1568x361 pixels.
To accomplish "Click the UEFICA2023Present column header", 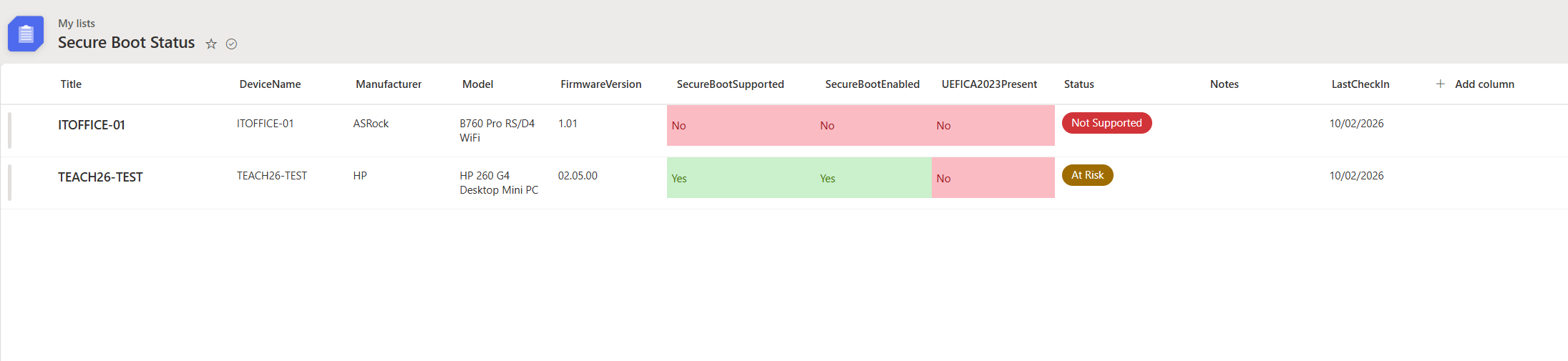I will pyautogui.click(x=989, y=84).
